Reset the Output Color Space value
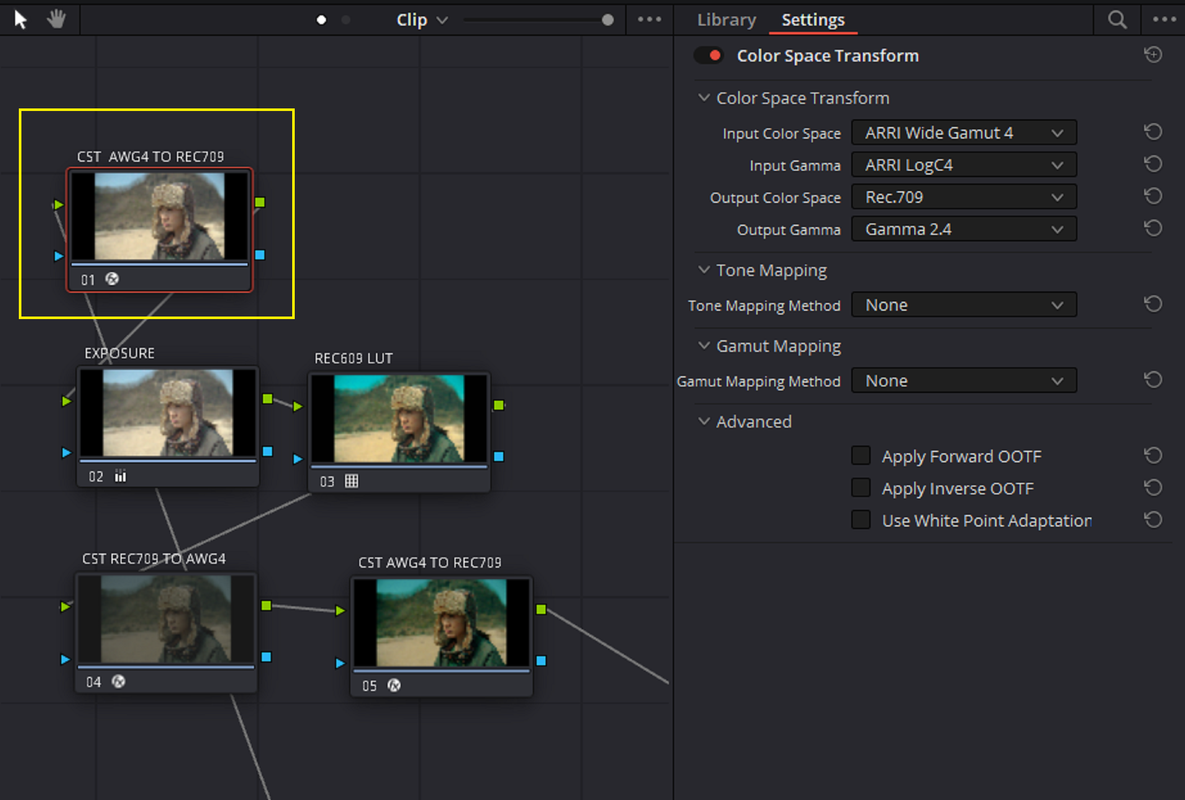Image resolution: width=1185 pixels, height=800 pixels. [1153, 196]
